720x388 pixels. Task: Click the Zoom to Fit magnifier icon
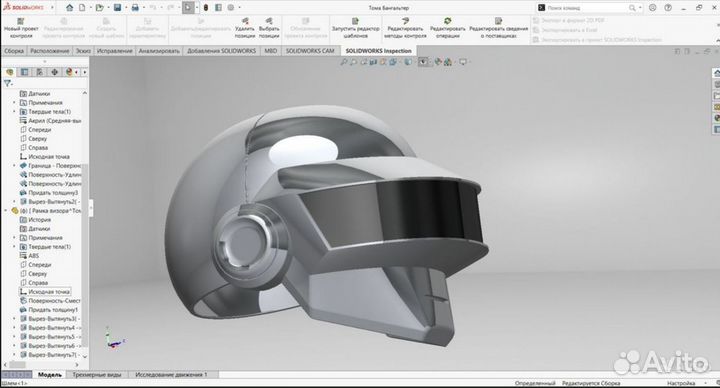[343, 62]
